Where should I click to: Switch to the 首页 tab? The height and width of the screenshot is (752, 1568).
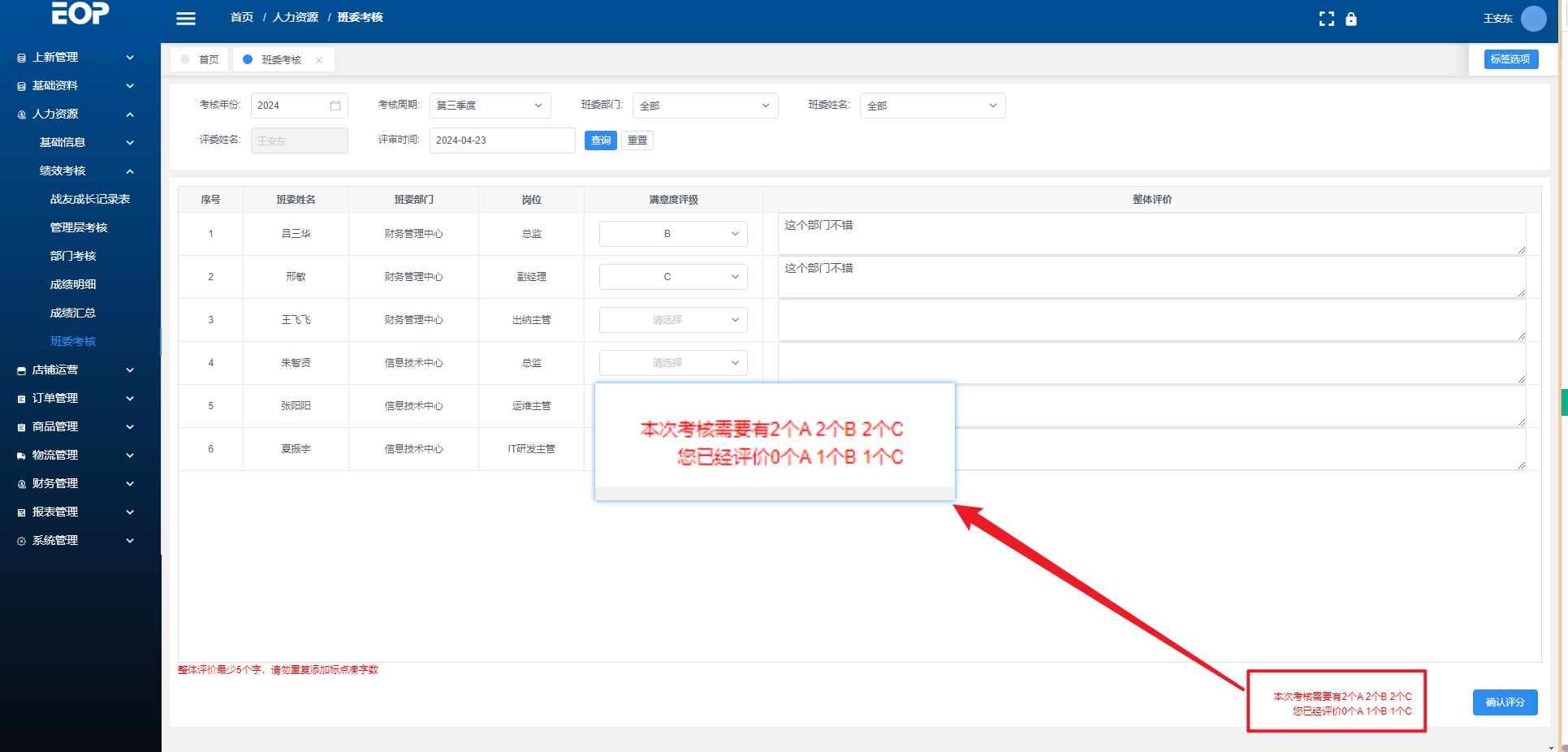click(x=201, y=60)
